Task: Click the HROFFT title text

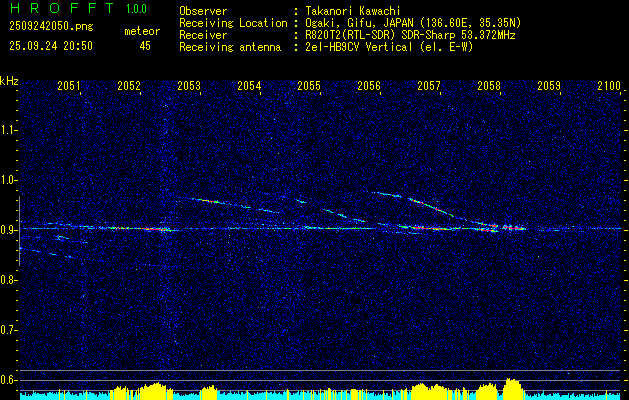Action: 62,8
